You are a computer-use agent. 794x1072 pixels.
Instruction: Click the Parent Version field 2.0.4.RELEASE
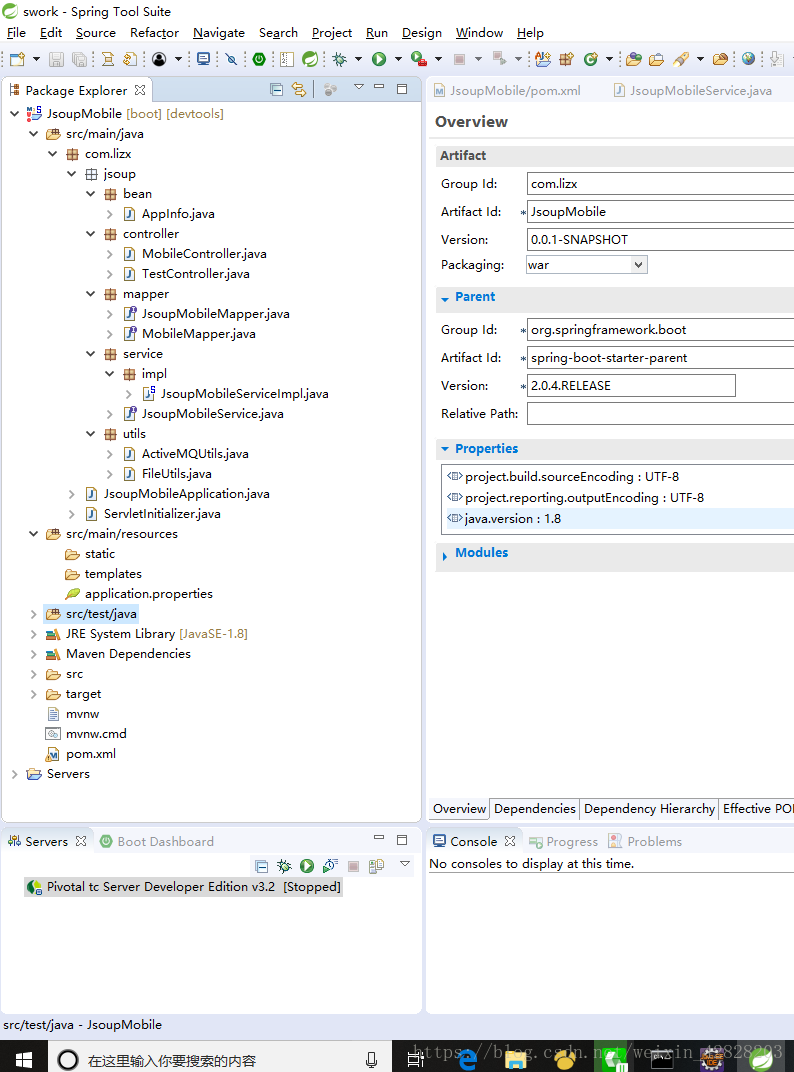click(631, 386)
